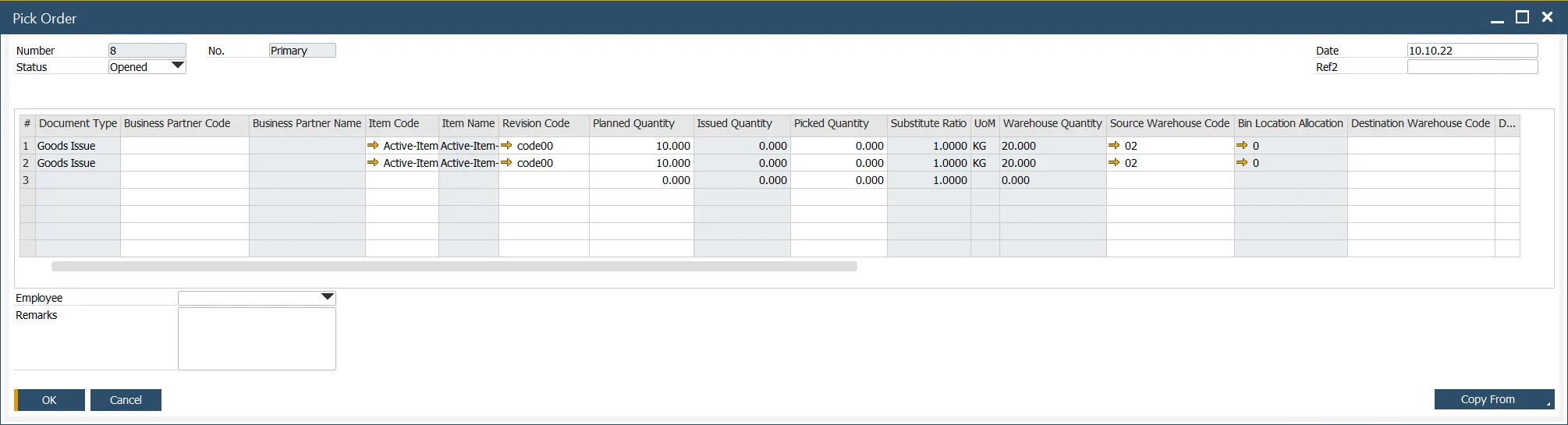
Task: Open Revision Code link arrow in row 2
Action: point(507,163)
